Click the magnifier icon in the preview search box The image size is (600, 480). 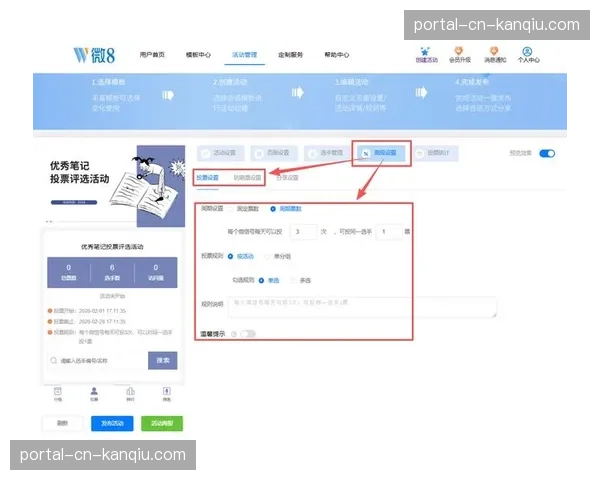54,361
